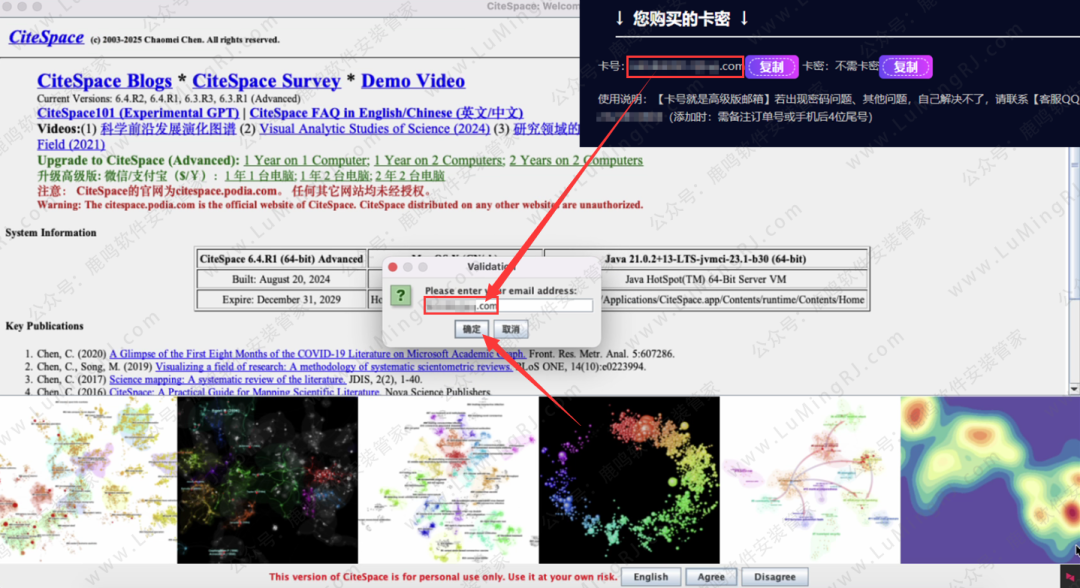Screen dimensions: 1080x588
Task: Click the 卡号 email field in the purchase panel
Action: coord(685,67)
